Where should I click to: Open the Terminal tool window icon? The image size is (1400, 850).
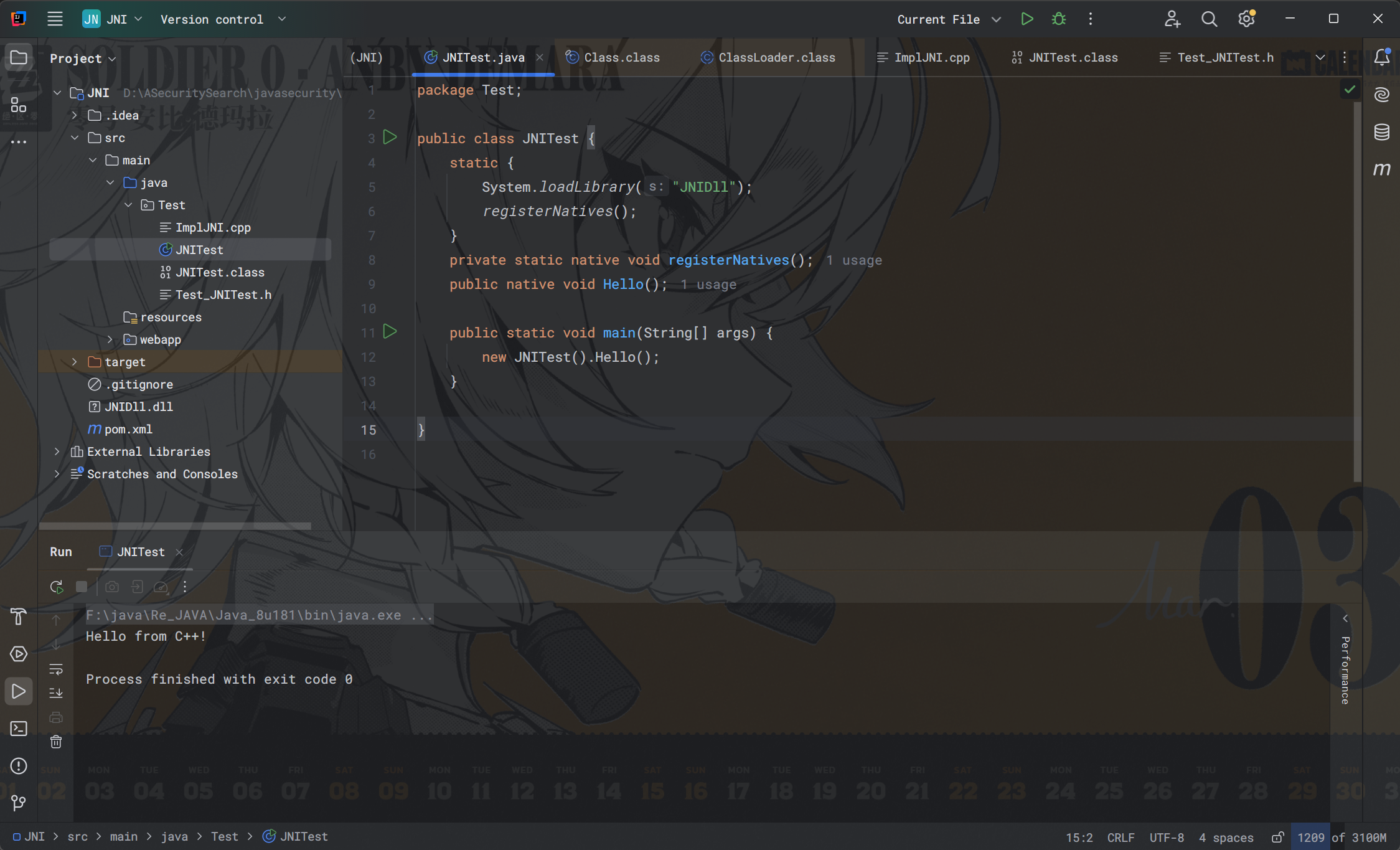19,729
